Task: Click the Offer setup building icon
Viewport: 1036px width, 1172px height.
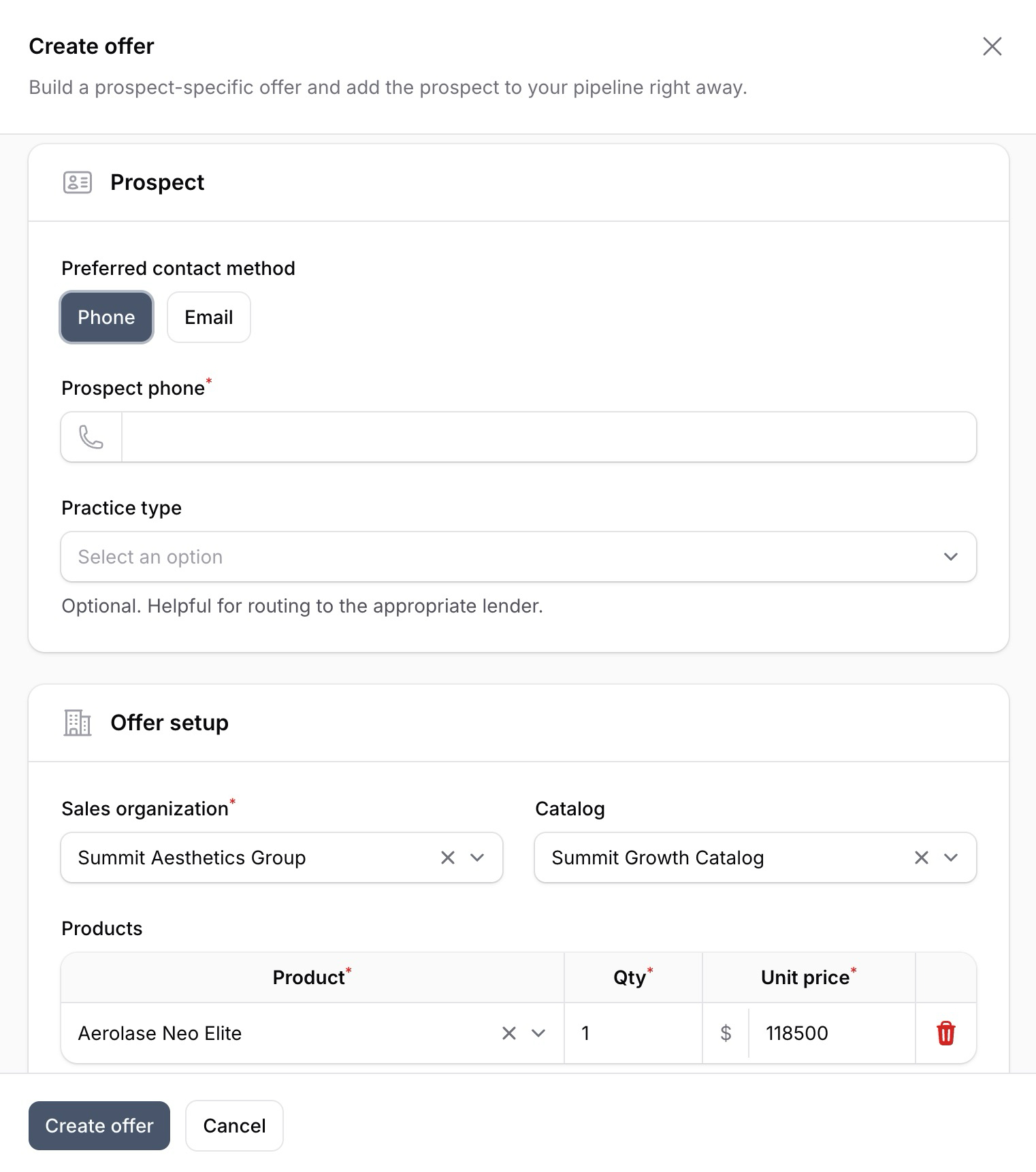Action: pos(78,723)
